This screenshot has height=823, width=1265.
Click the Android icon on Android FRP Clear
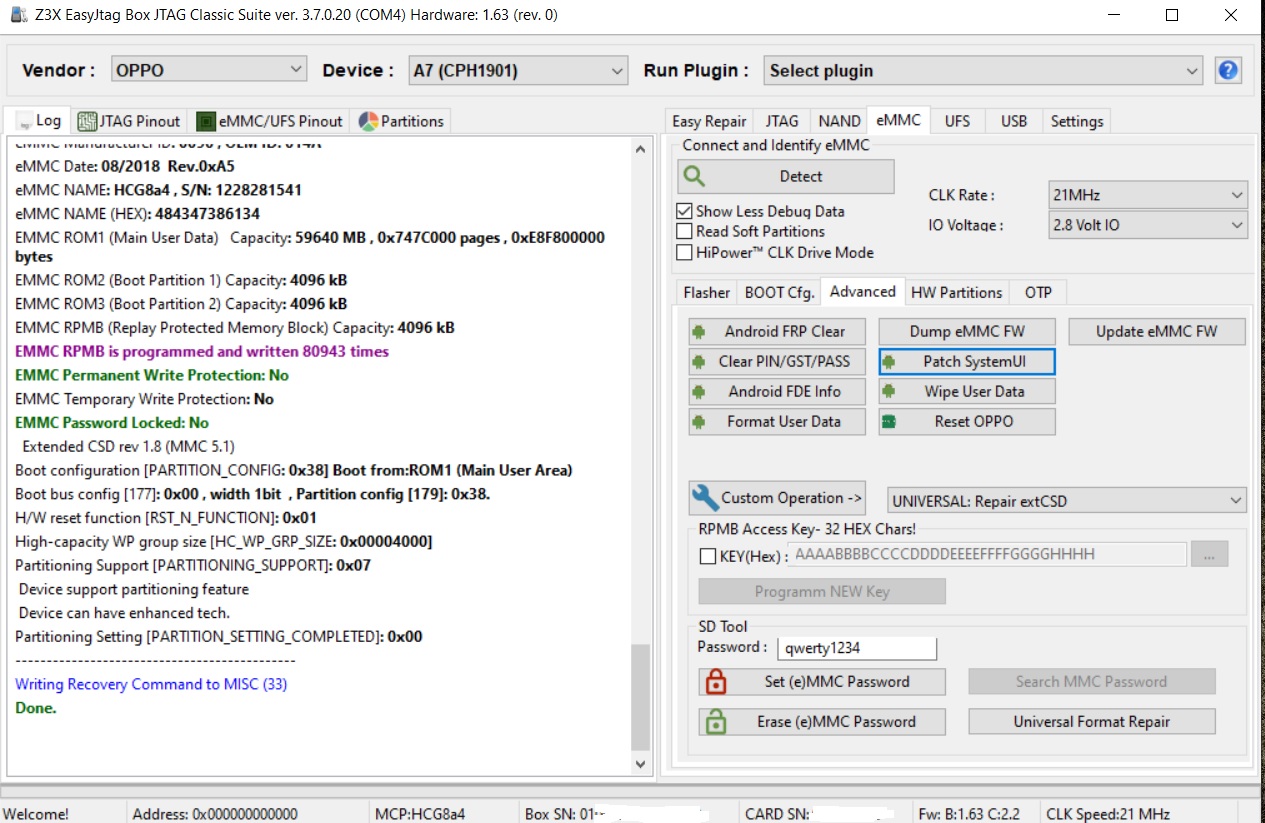pyautogui.click(x=700, y=332)
